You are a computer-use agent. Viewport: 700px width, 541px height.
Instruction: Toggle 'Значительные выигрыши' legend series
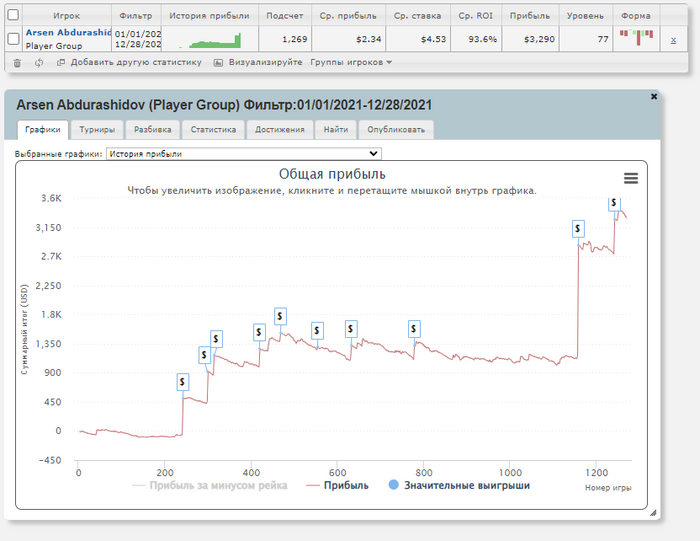459,485
